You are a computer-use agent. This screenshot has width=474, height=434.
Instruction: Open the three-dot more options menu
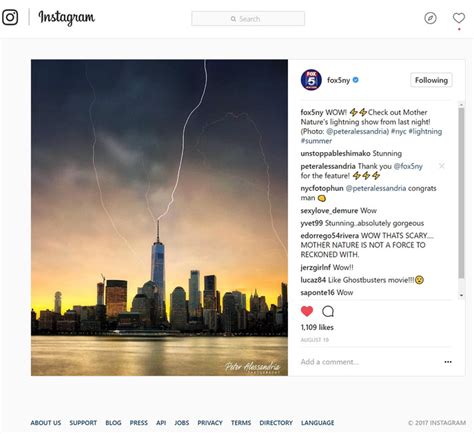[448, 362]
